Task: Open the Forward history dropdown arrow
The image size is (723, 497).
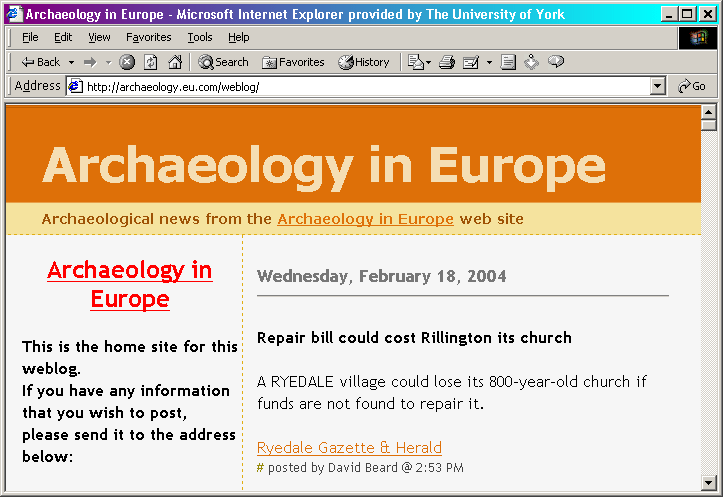Action: coord(108,62)
